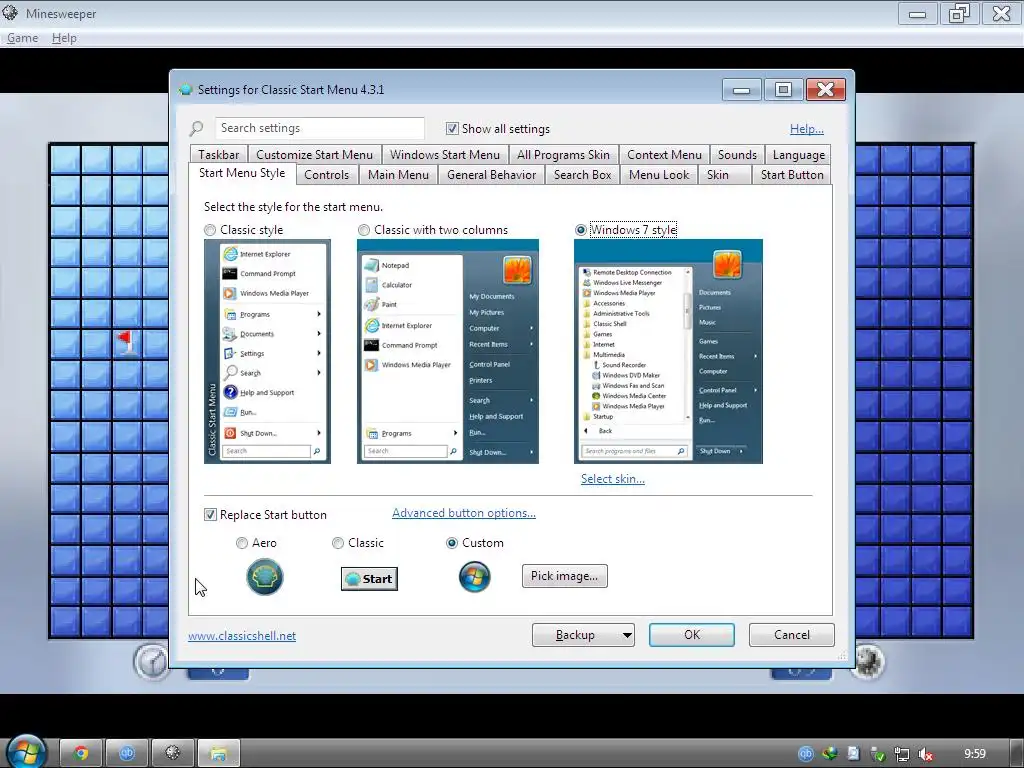Click the Select skin... link
This screenshot has width=1024, height=768.
point(613,479)
